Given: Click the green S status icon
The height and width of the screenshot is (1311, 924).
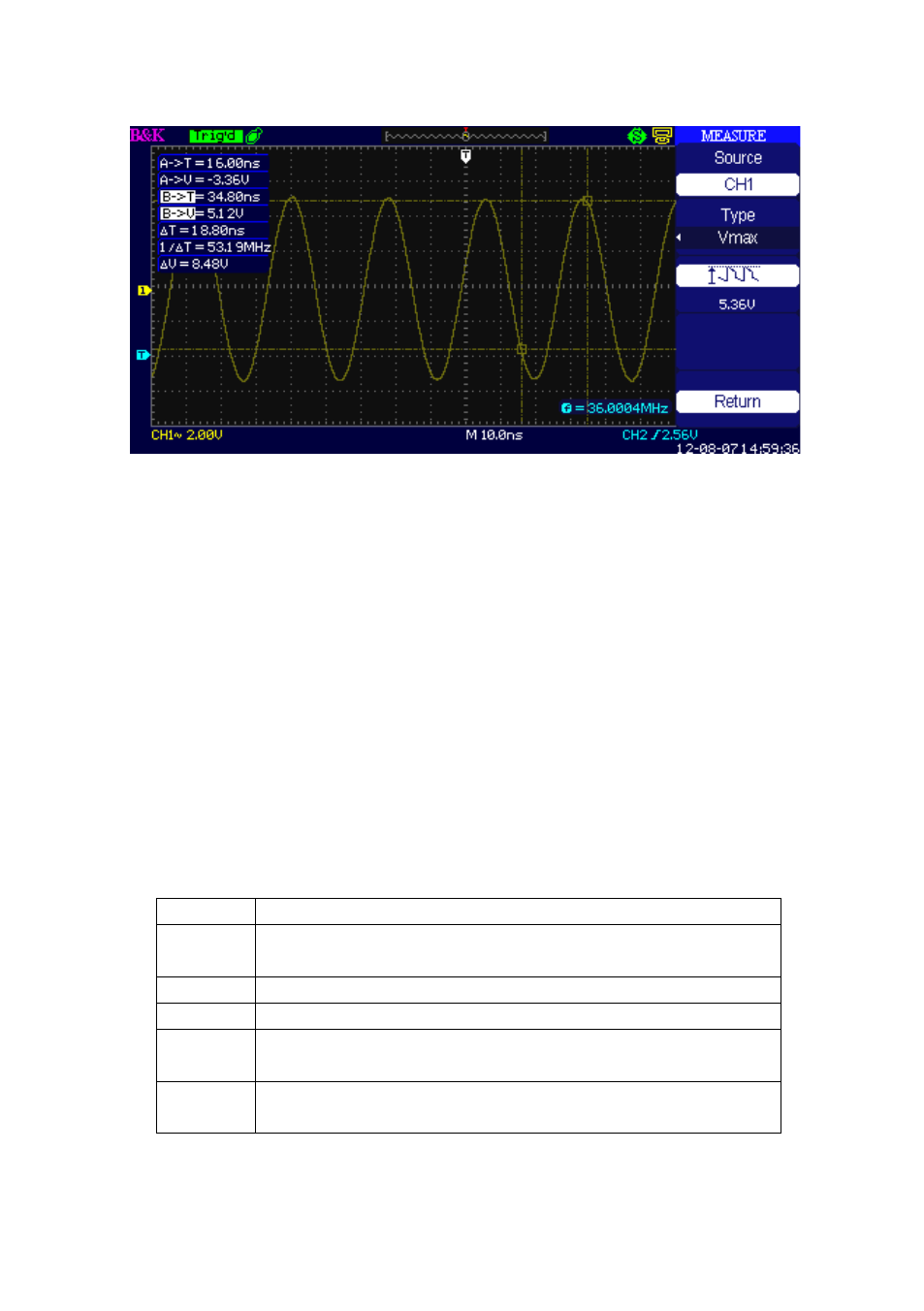Looking at the screenshot, I should (x=637, y=136).
